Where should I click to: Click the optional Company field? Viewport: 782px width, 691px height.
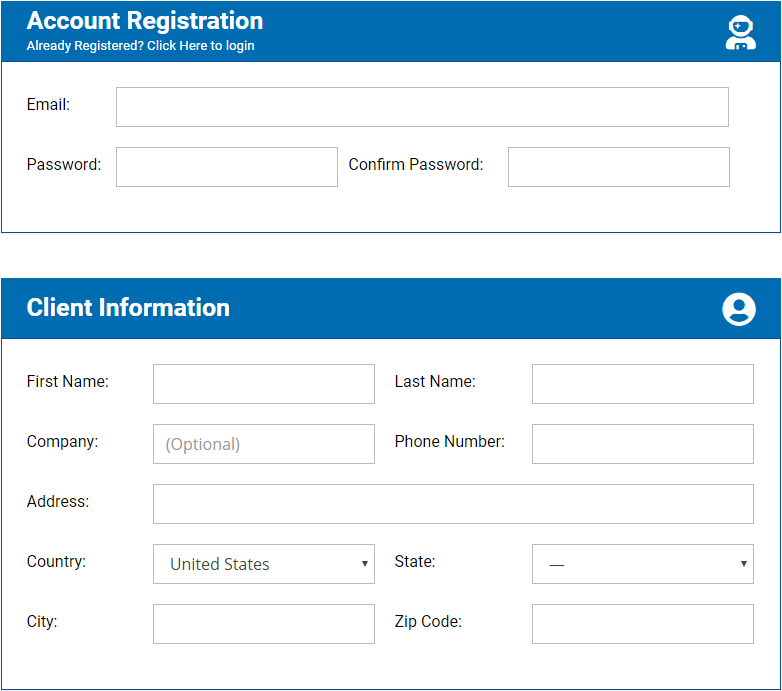[x=264, y=444]
